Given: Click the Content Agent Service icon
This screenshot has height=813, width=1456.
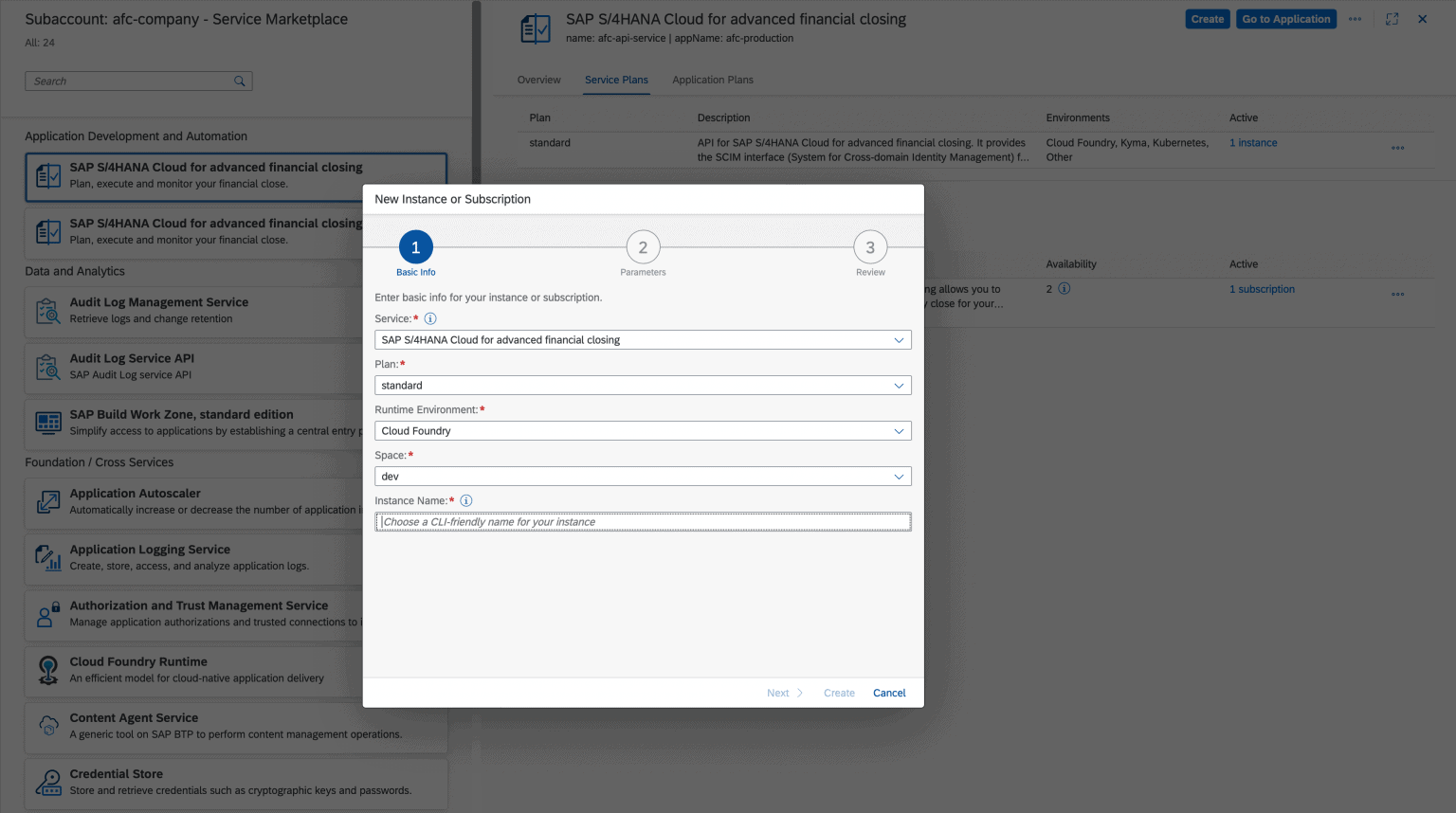Looking at the screenshot, I should coord(48,727).
